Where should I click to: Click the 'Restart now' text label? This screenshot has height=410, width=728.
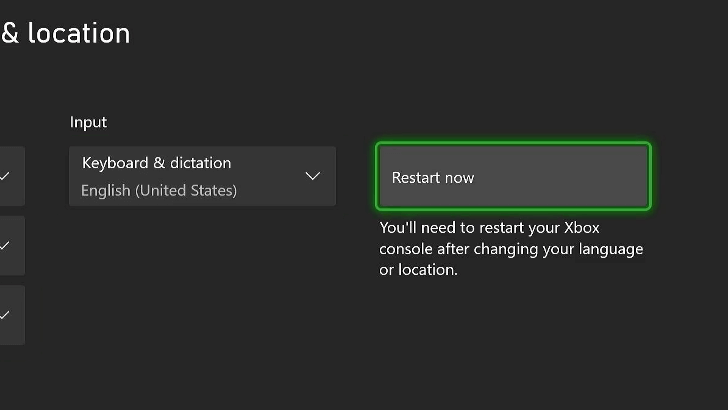(x=433, y=178)
